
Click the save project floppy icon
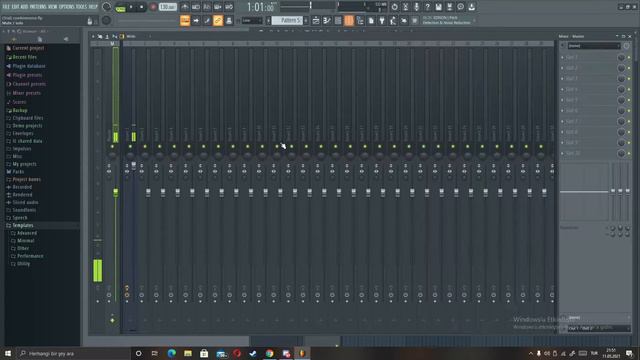click(x=438, y=7)
